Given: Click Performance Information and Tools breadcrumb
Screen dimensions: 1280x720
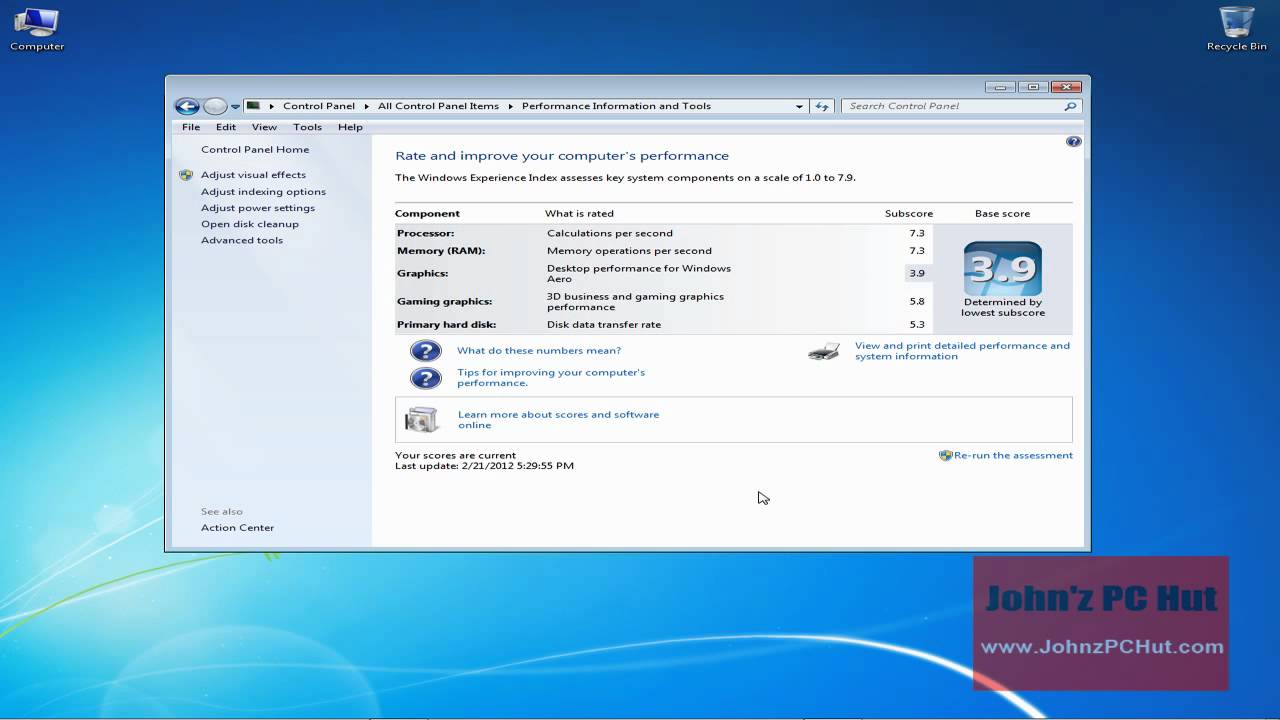Looking at the screenshot, I should pos(616,106).
